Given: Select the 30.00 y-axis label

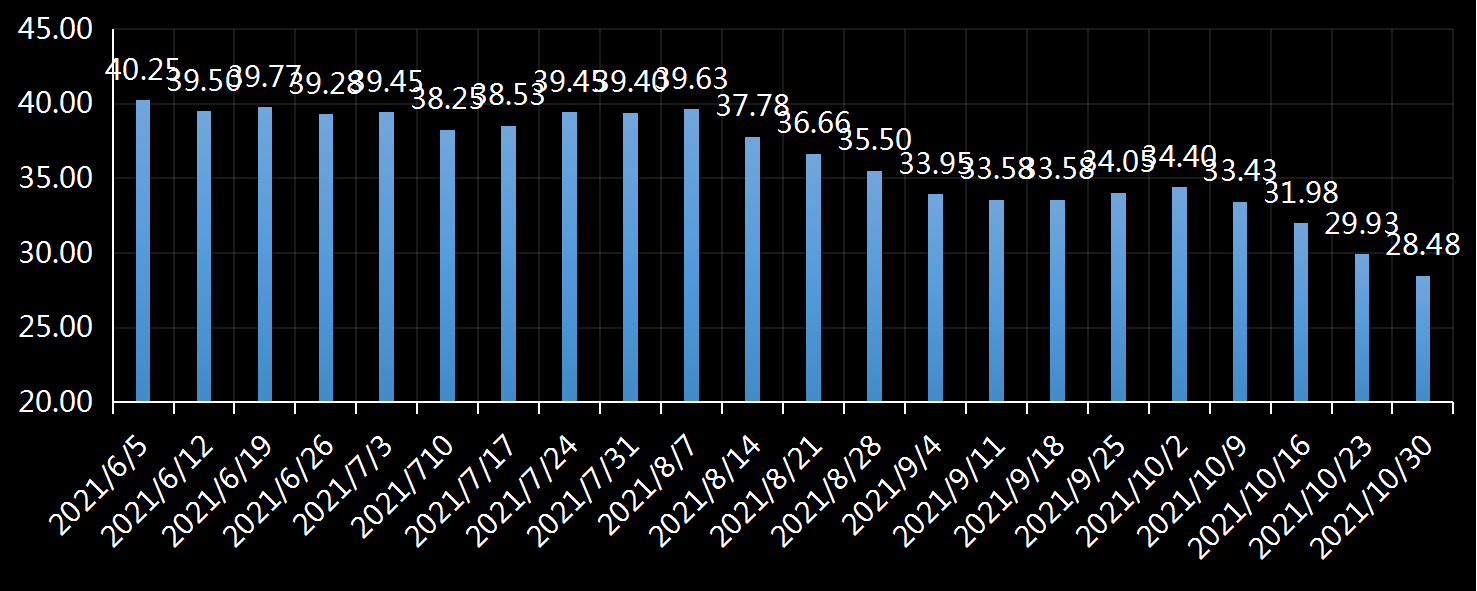Looking at the screenshot, I should (55, 253).
